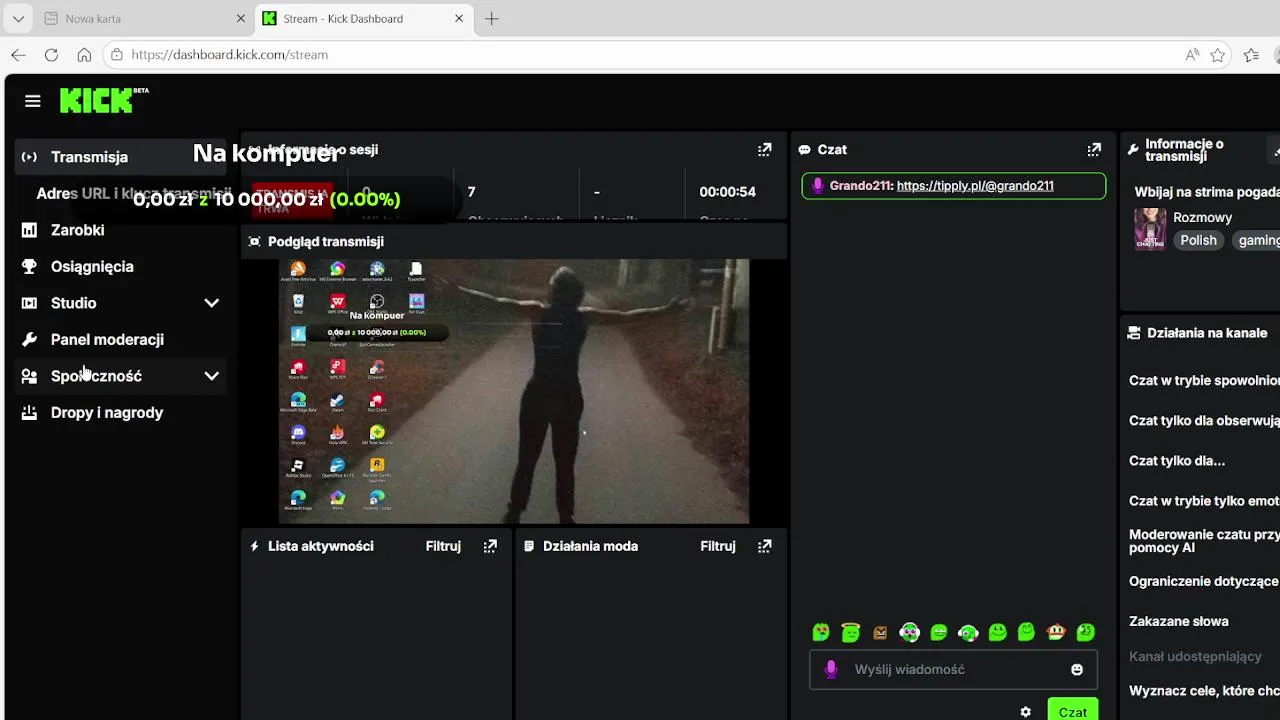Click Filtruj in Działania moda
Viewport: 1280px width, 720px height.
click(x=718, y=546)
